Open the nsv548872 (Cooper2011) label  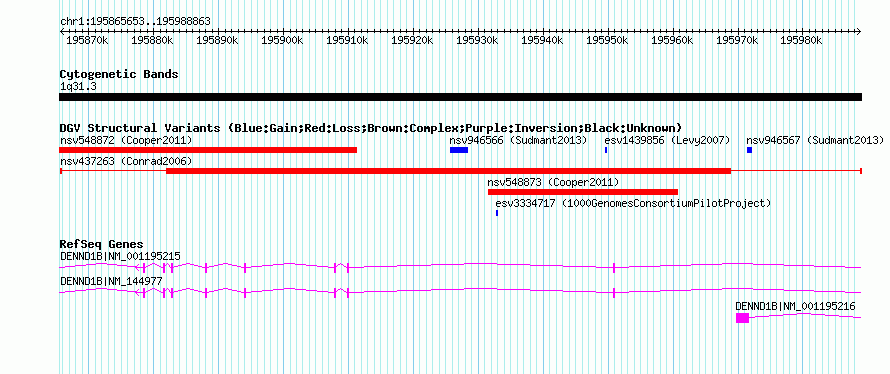126,140
